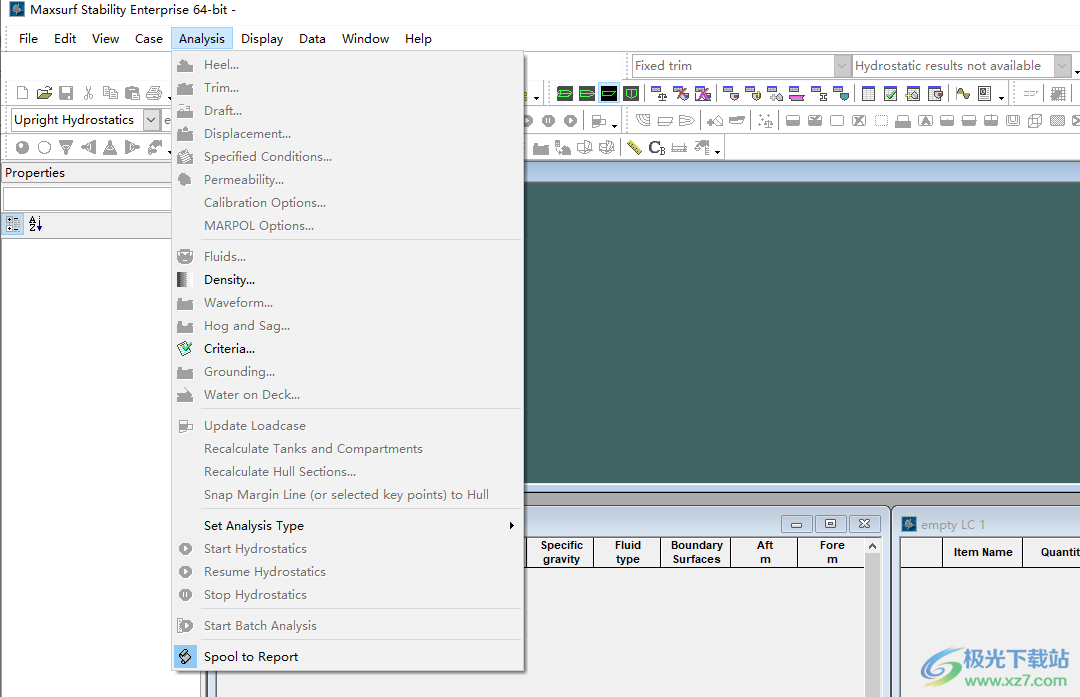Click the Fore m column header
Viewport: 1080px width, 697px height.
(x=831, y=552)
